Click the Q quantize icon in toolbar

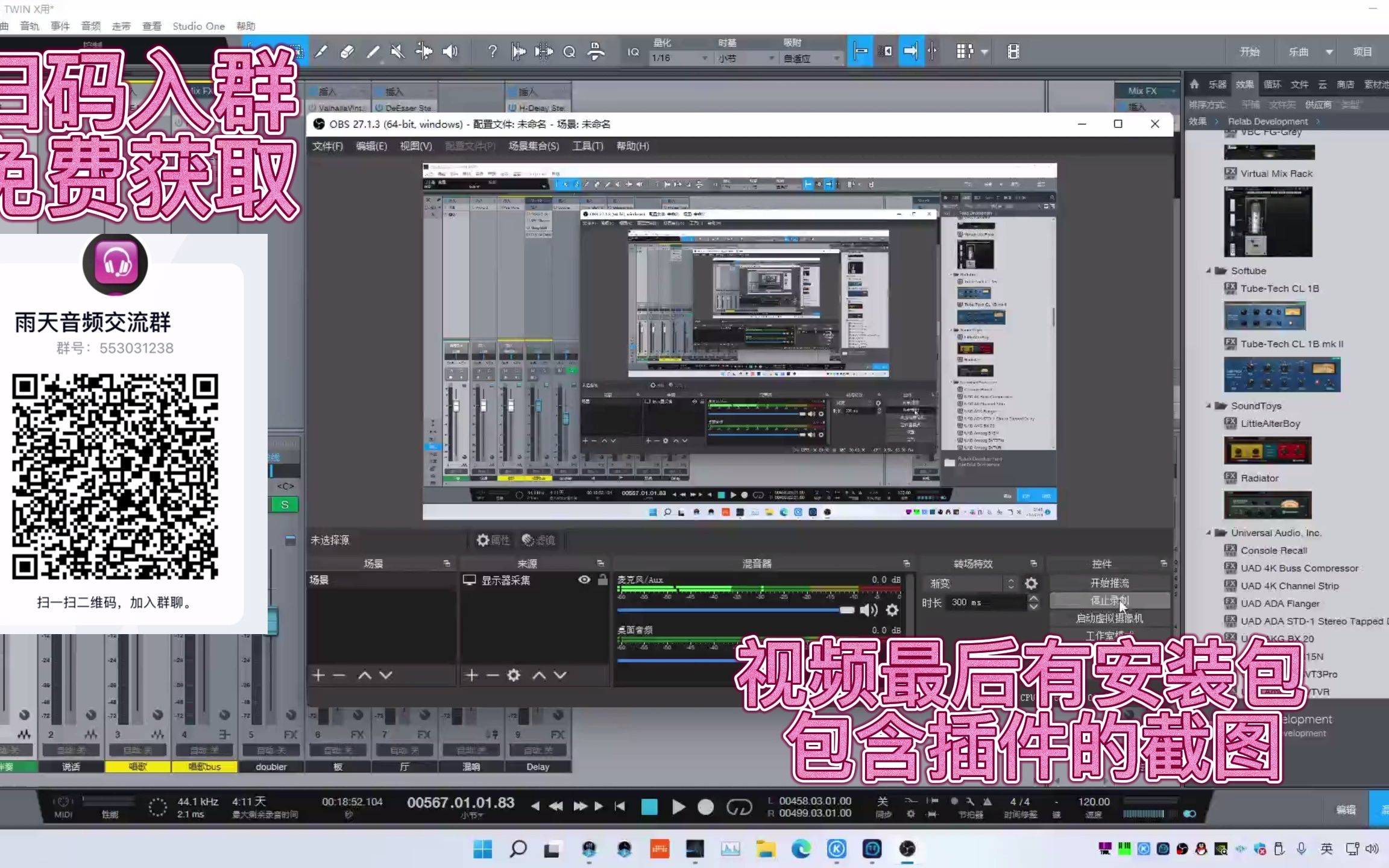(569, 52)
